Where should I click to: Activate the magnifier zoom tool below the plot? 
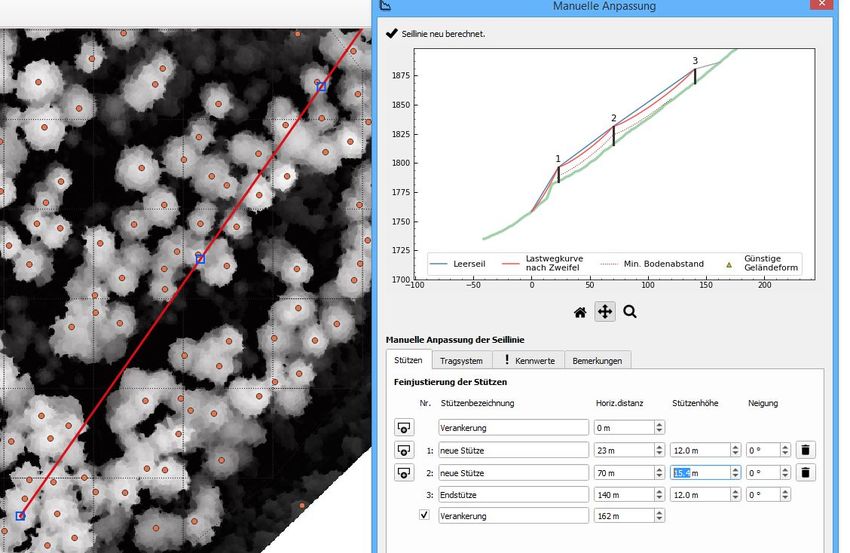pos(630,312)
